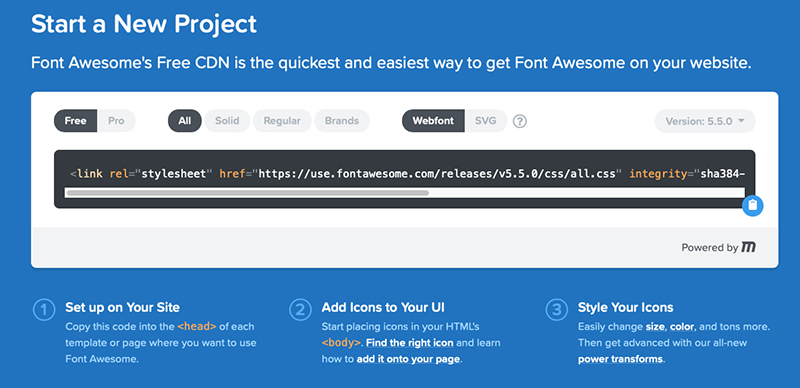Viewport: 800px width, 388px height.
Task: Click the horizontal scrollbar in the code box
Action: coord(247,193)
